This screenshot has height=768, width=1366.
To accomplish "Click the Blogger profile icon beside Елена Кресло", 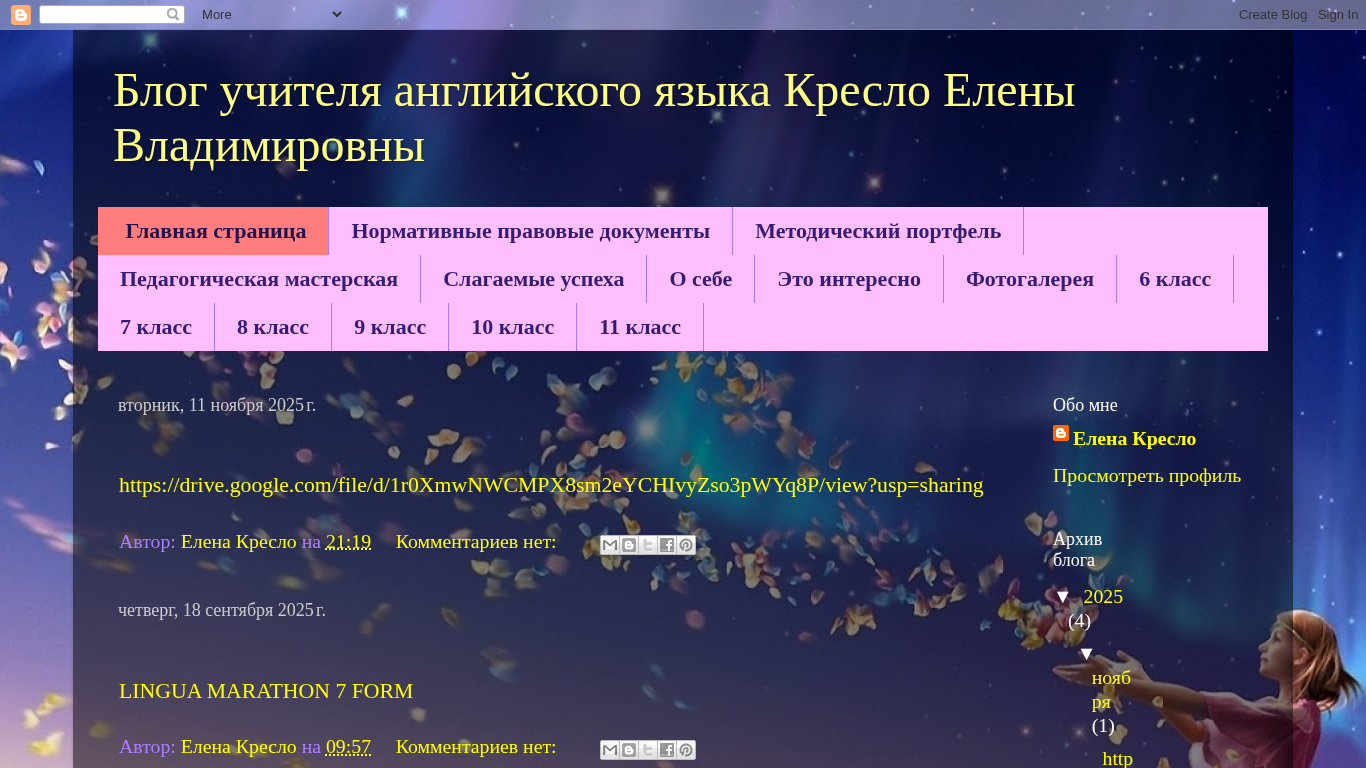I will tap(1061, 433).
